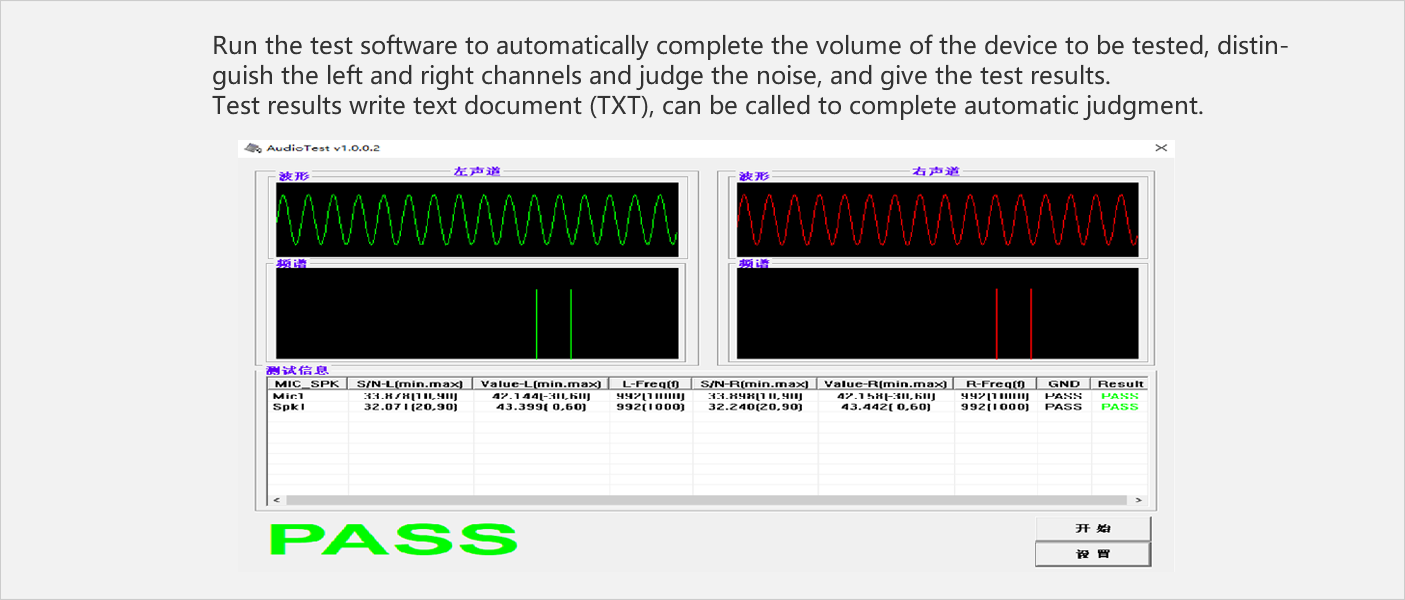Image resolution: width=1405 pixels, height=600 pixels.
Task: Click the S/N-R(min.max) column header
Action: [x=754, y=384]
